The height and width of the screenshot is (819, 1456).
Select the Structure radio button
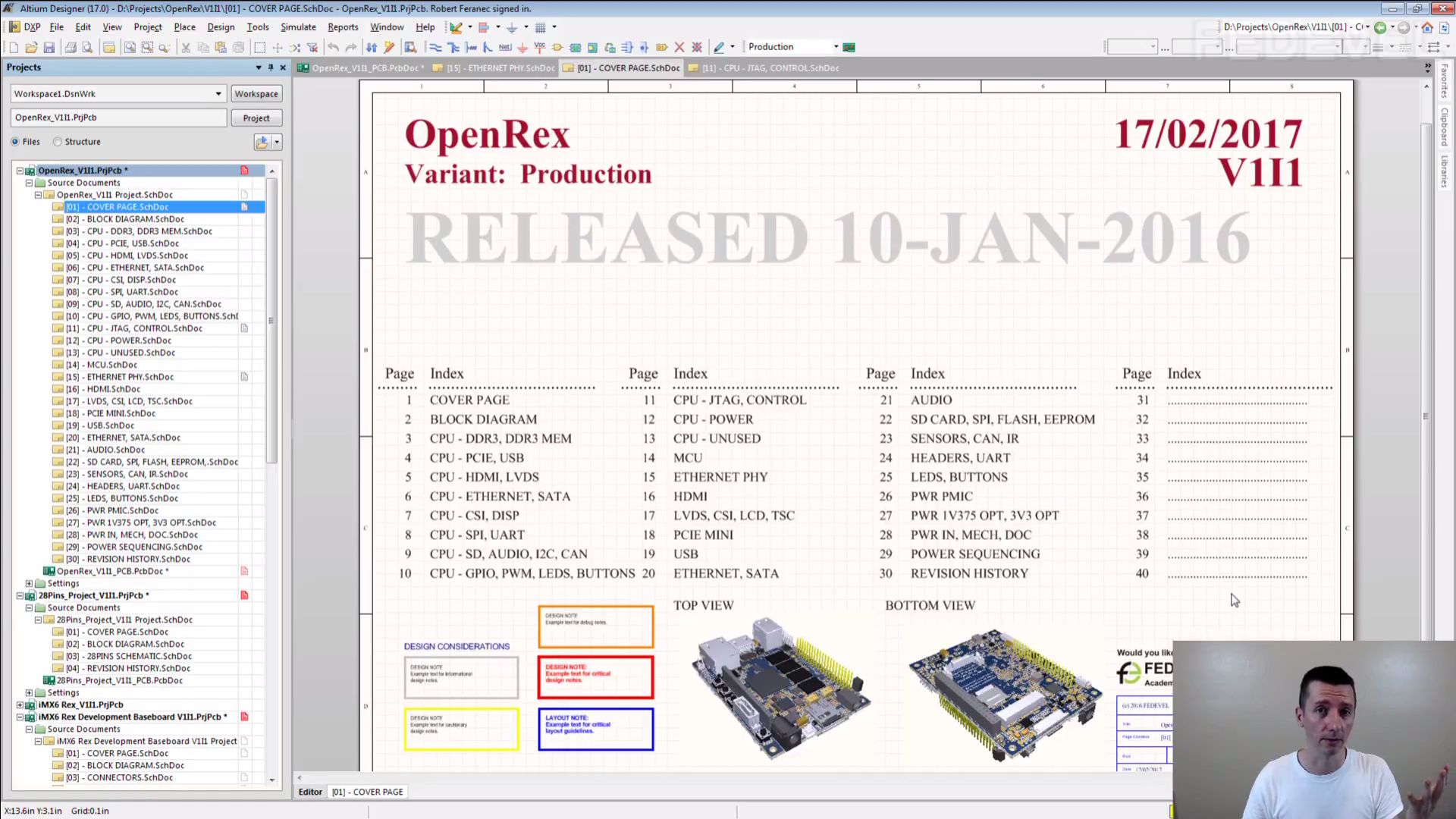[58, 142]
